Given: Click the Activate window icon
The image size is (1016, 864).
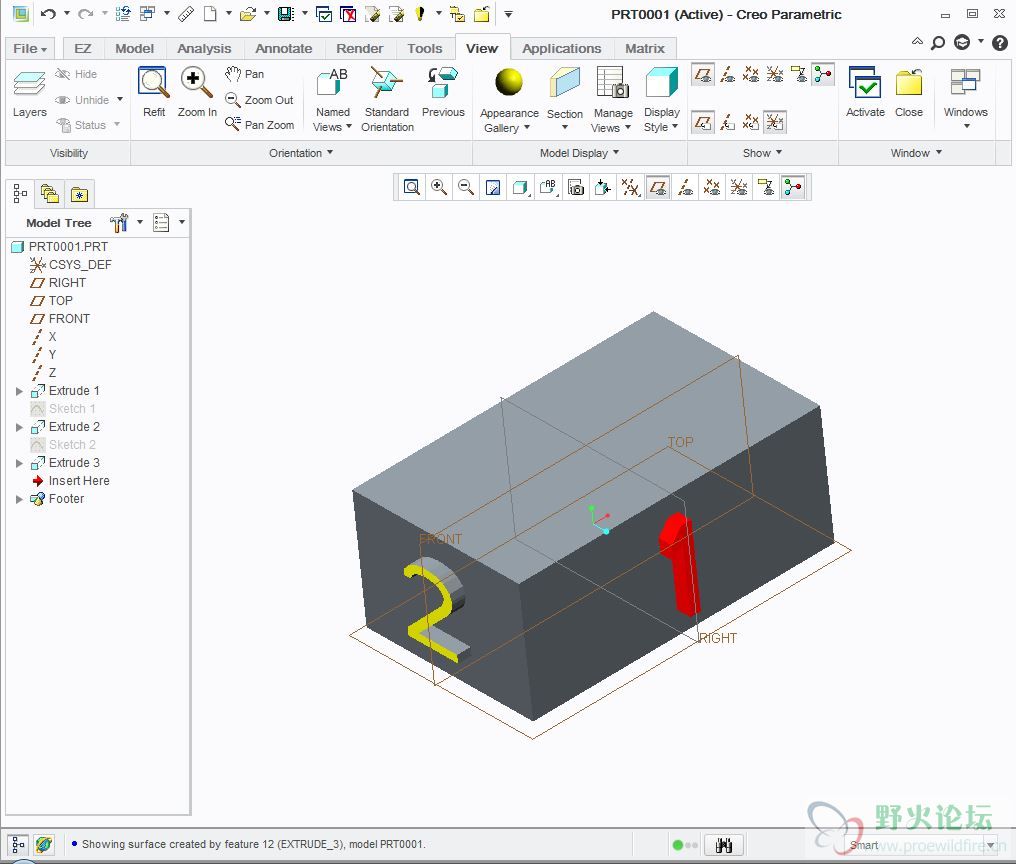Looking at the screenshot, I should pos(865,83).
